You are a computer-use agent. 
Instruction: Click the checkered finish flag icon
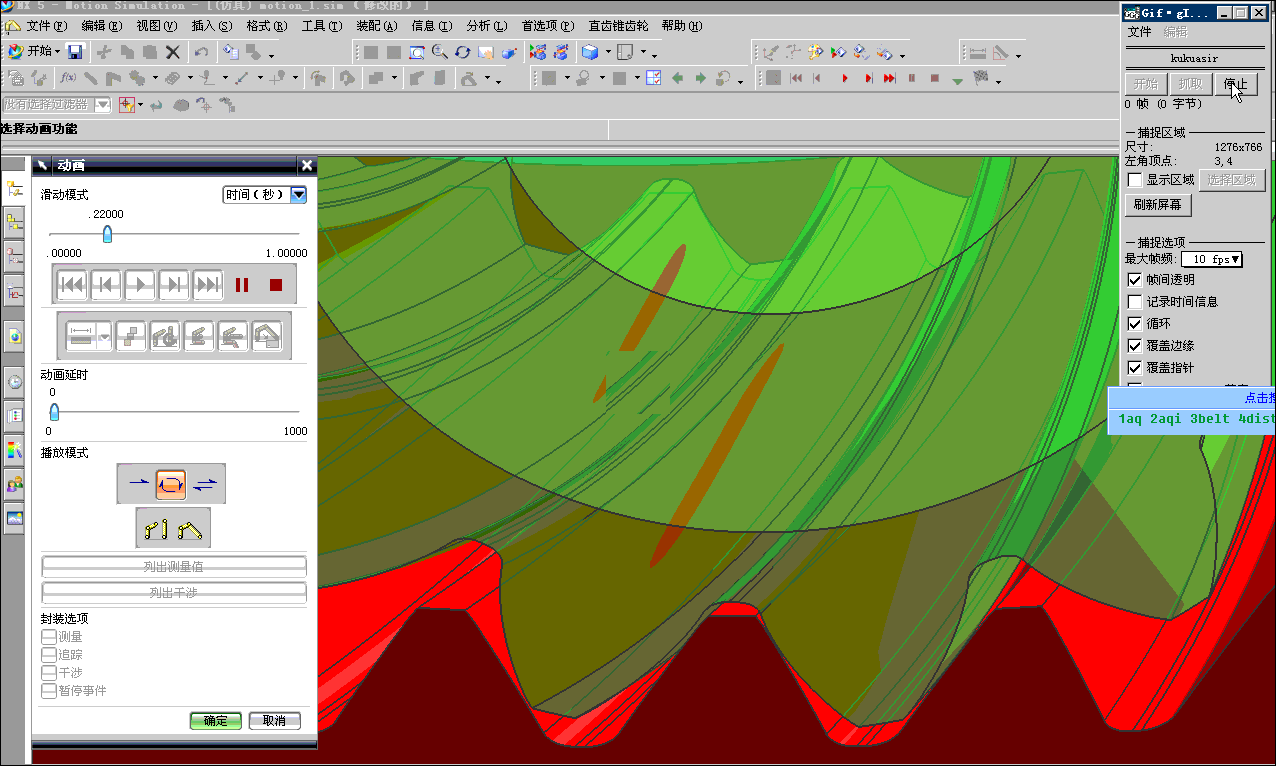(980, 78)
